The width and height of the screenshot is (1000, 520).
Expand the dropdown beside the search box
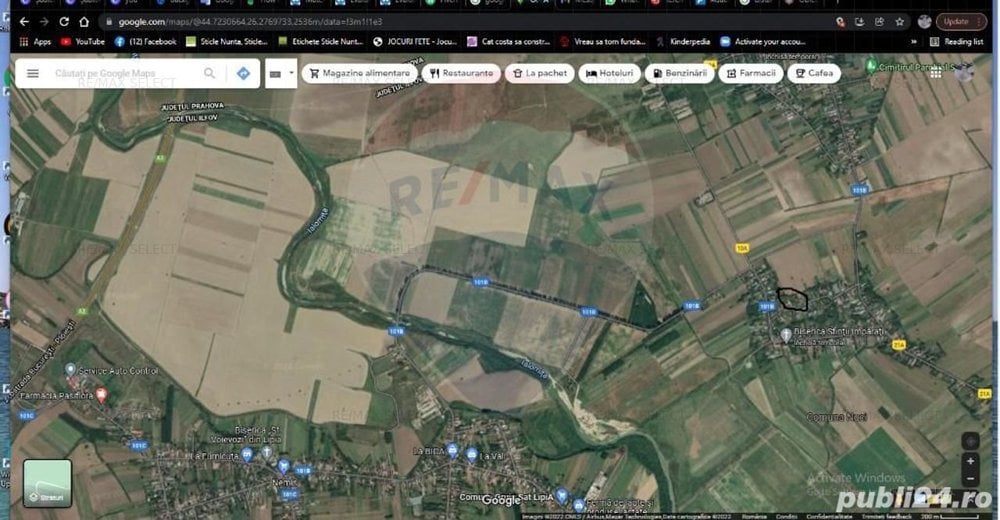coord(281,74)
